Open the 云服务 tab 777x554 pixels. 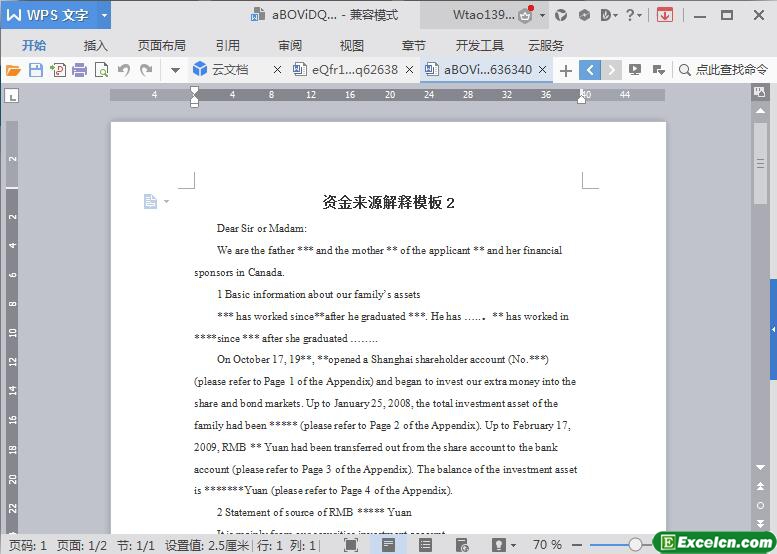click(x=546, y=46)
